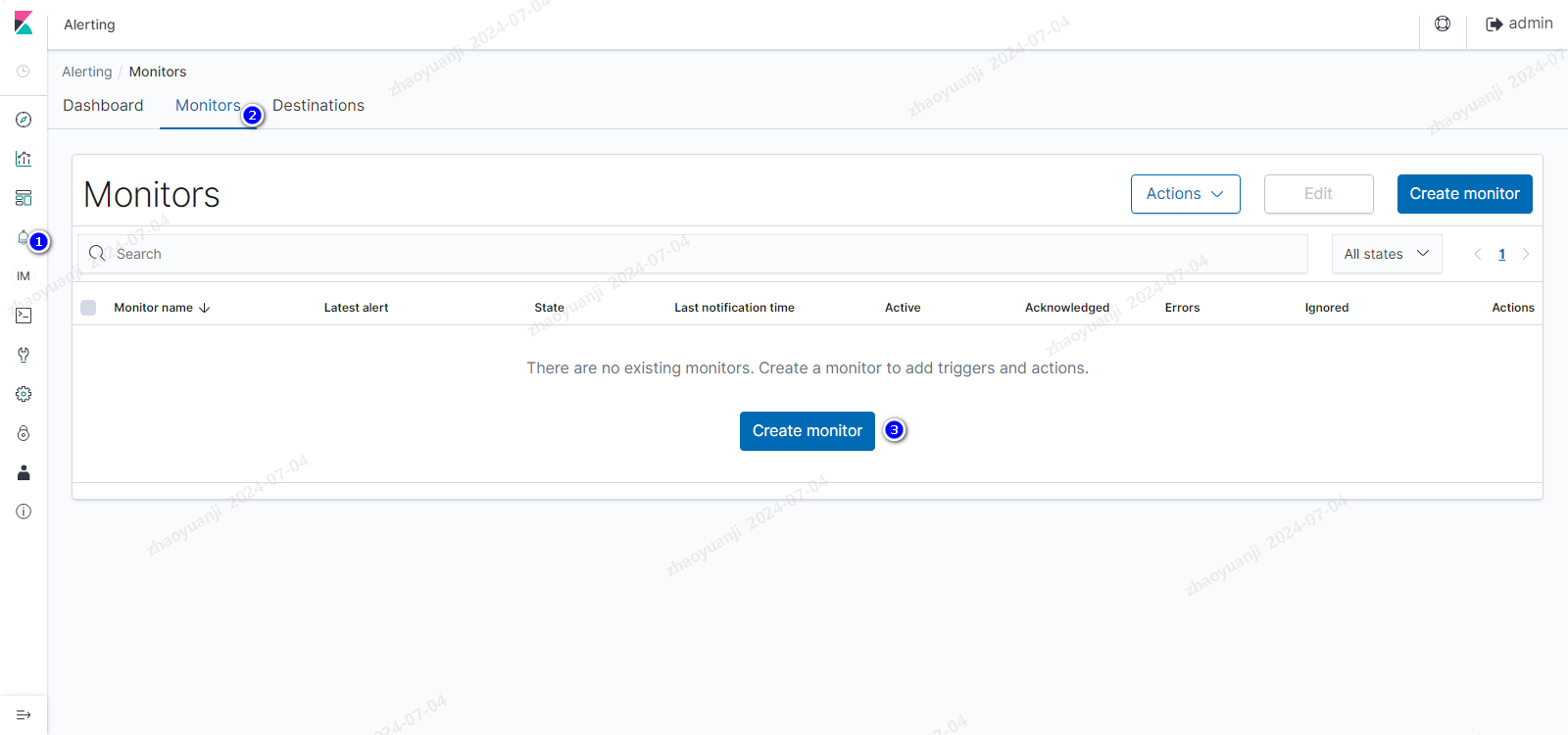Viewport: 1568px width, 735px height.
Task: Open Dashboard icon in sidebar
Action: pos(24,198)
